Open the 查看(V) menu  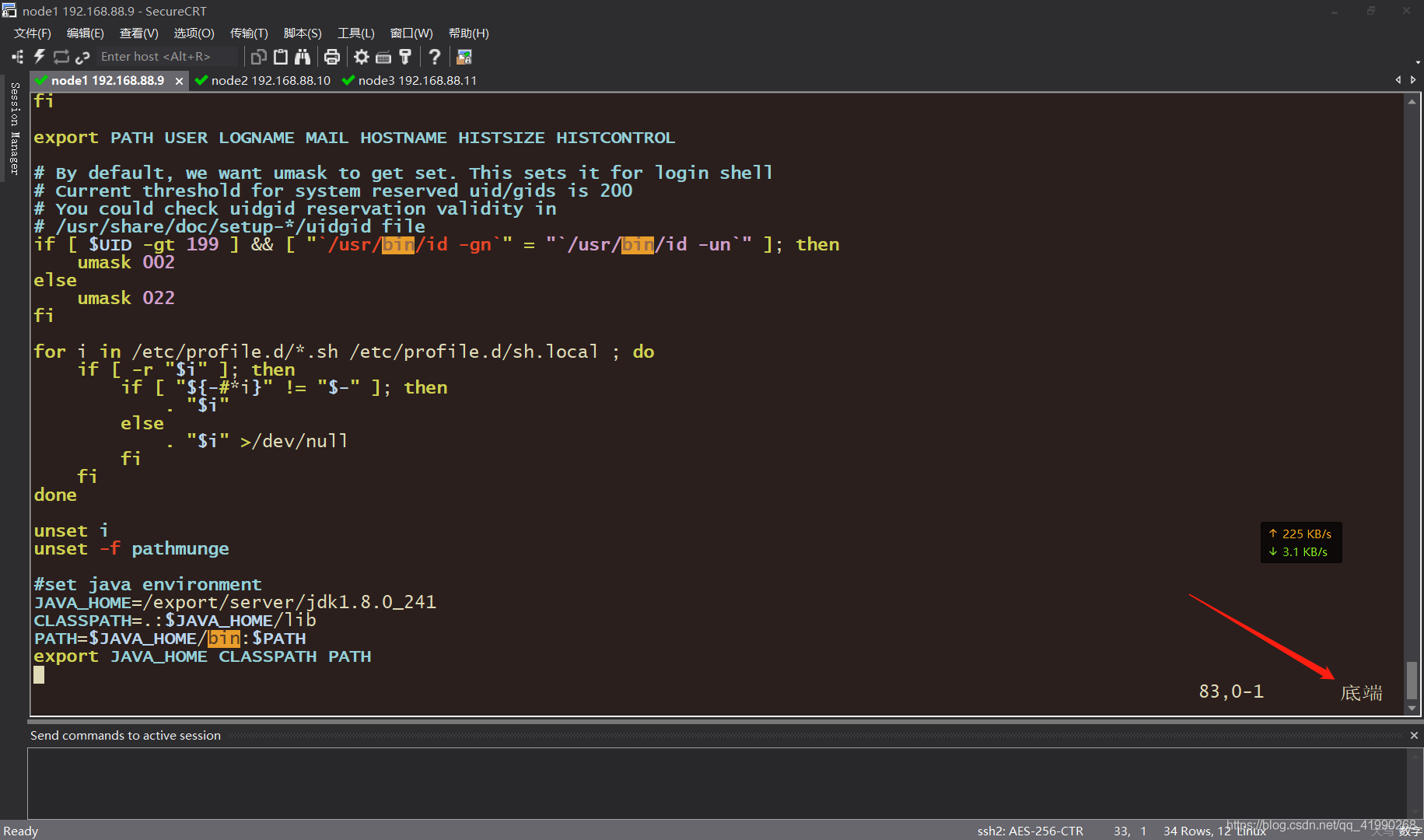point(139,33)
